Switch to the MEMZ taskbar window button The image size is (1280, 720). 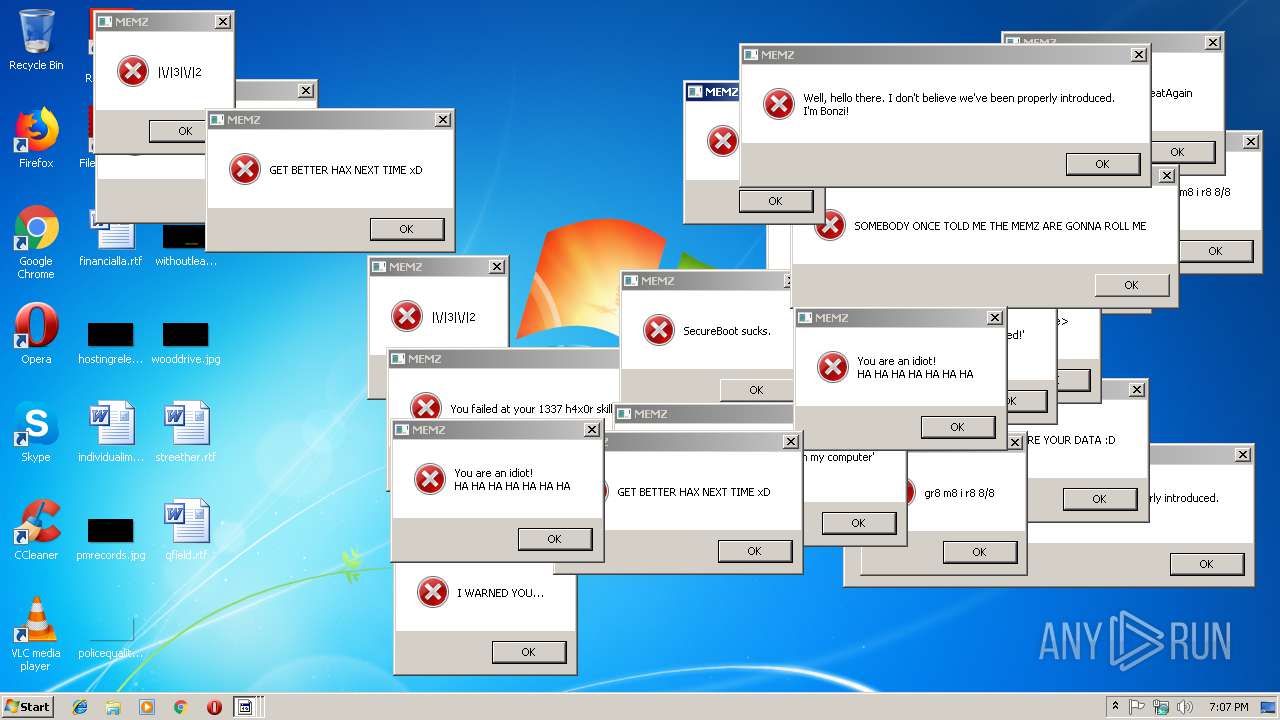(244, 707)
